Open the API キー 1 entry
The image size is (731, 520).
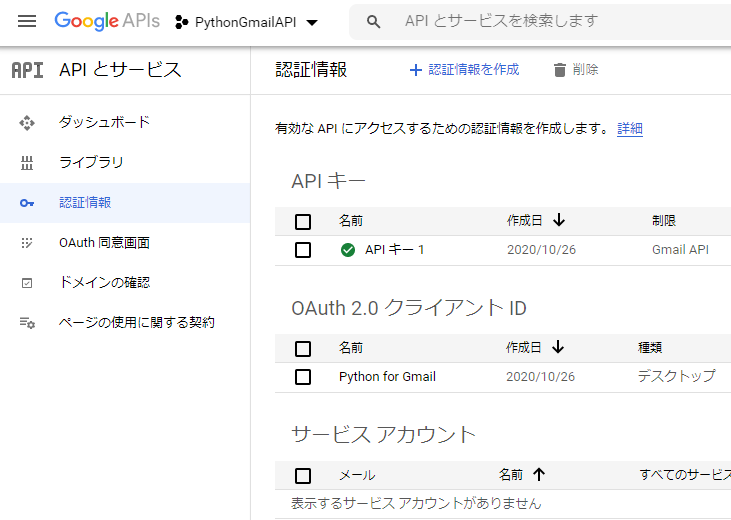point(394,250)
